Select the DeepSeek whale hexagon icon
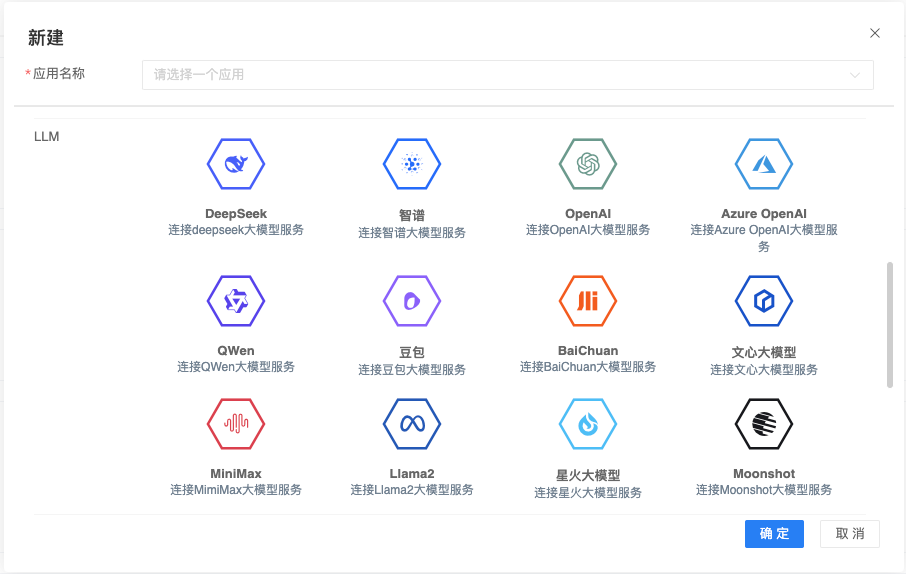This screenshot has width=906, height=574. tap(236, 164)
